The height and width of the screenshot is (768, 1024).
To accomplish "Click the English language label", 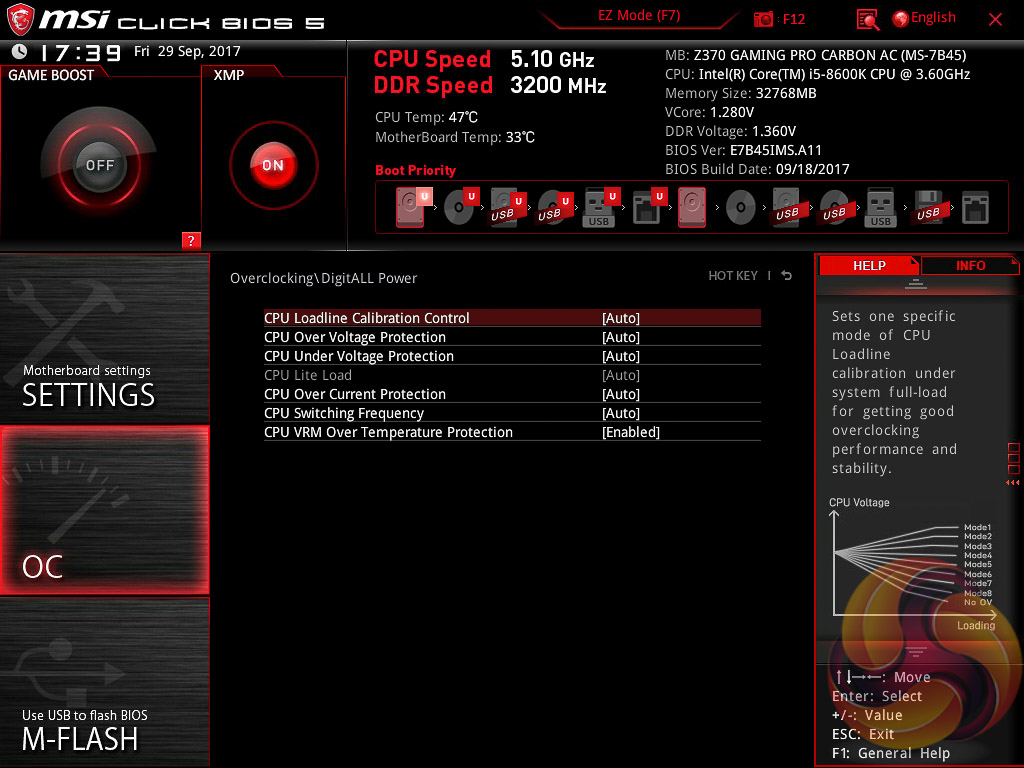I will tap(933, 18).
